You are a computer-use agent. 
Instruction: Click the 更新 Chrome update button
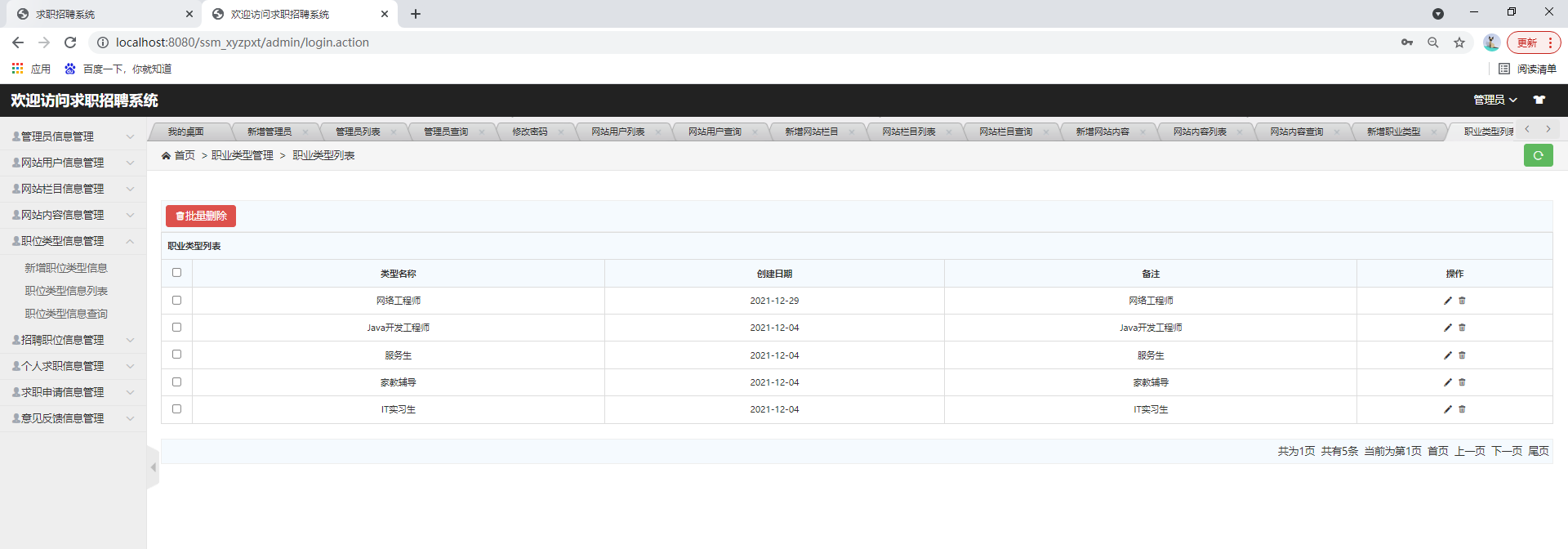click(1533, 42)
